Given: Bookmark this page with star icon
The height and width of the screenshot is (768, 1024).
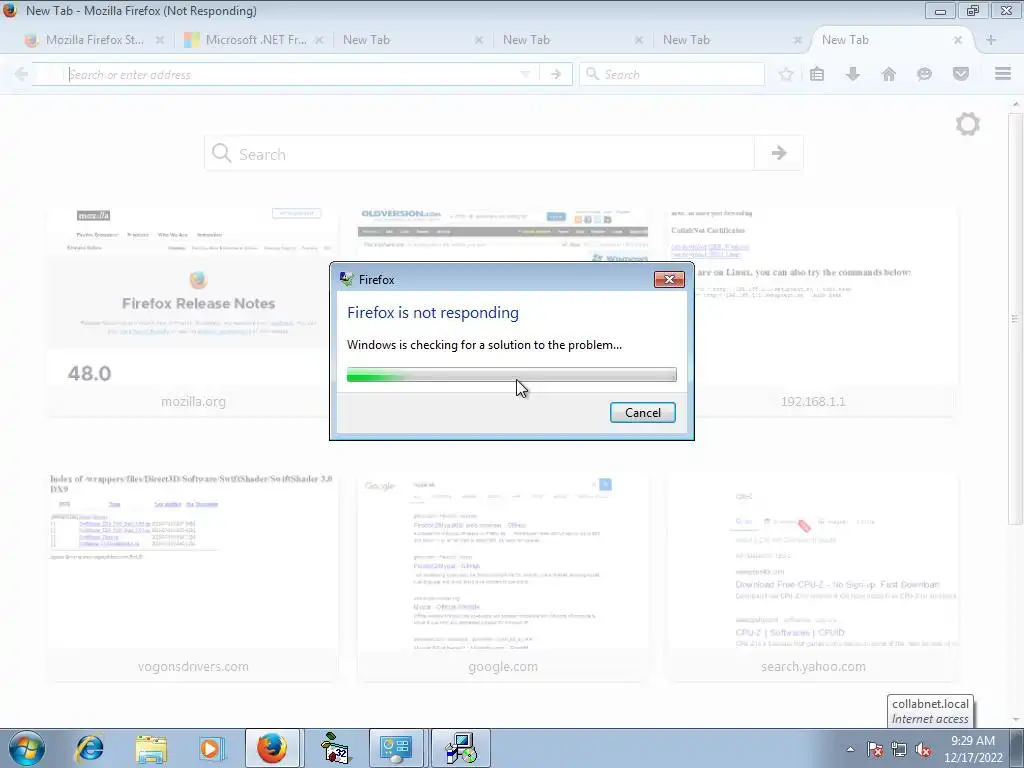Looking at the screenshot, I should pyautogui.click(x=786, y=74).
